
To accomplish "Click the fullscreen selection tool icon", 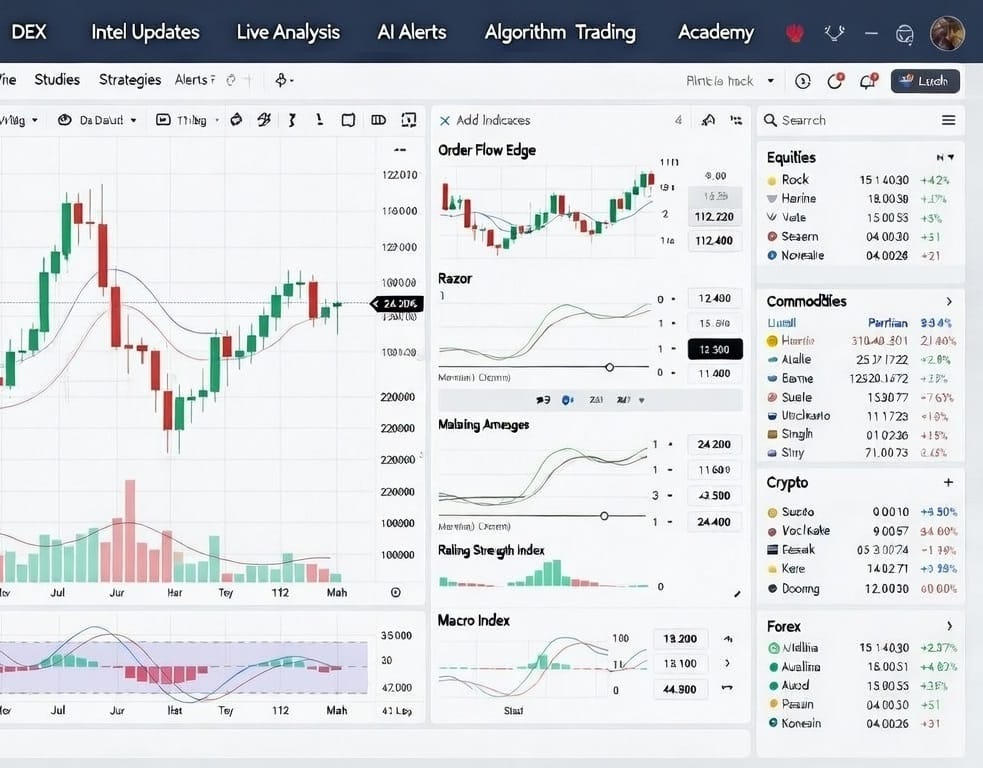I will (x=409, y=120).
